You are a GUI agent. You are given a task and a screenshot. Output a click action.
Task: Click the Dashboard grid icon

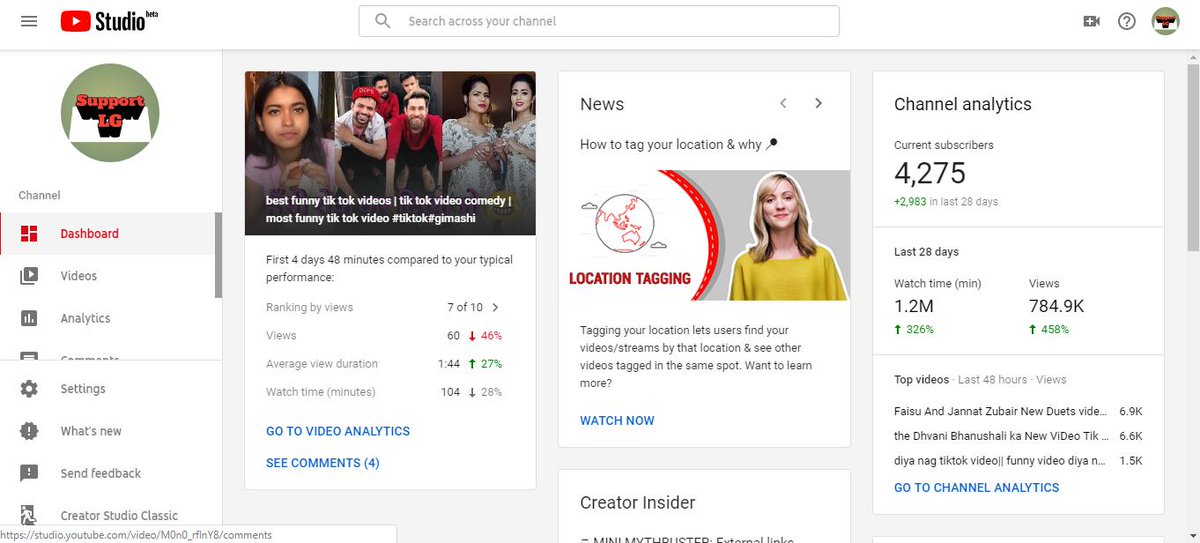[29, 234]
